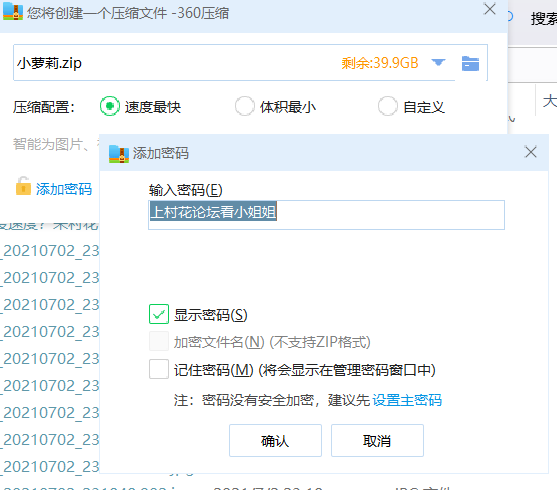557x490 pixels.
Task: Uncheck the 显示密码 checkbox
Action: pos(159,314)
